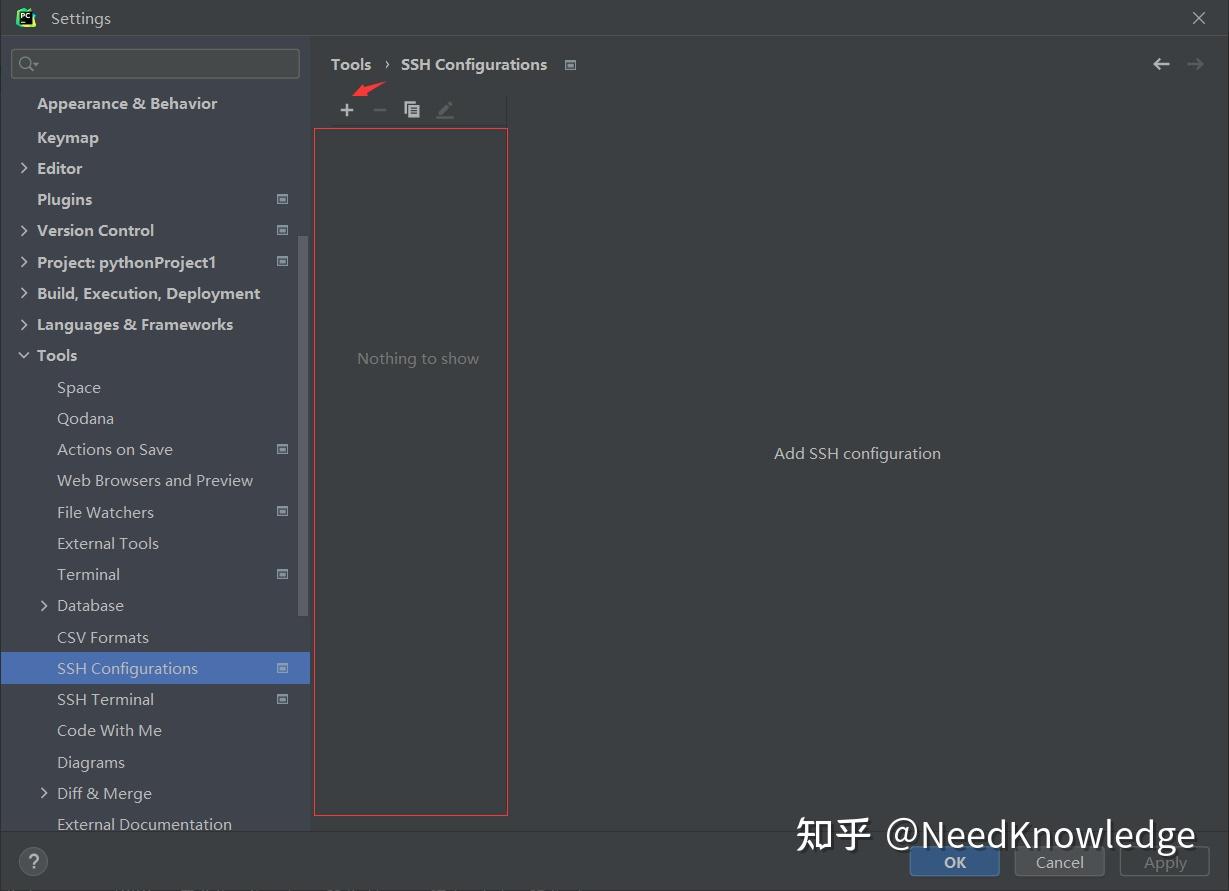Viewport: 1229px width, 891px height.
Task: Click the Copy configuration icon
Action: [x=412, y=109]
